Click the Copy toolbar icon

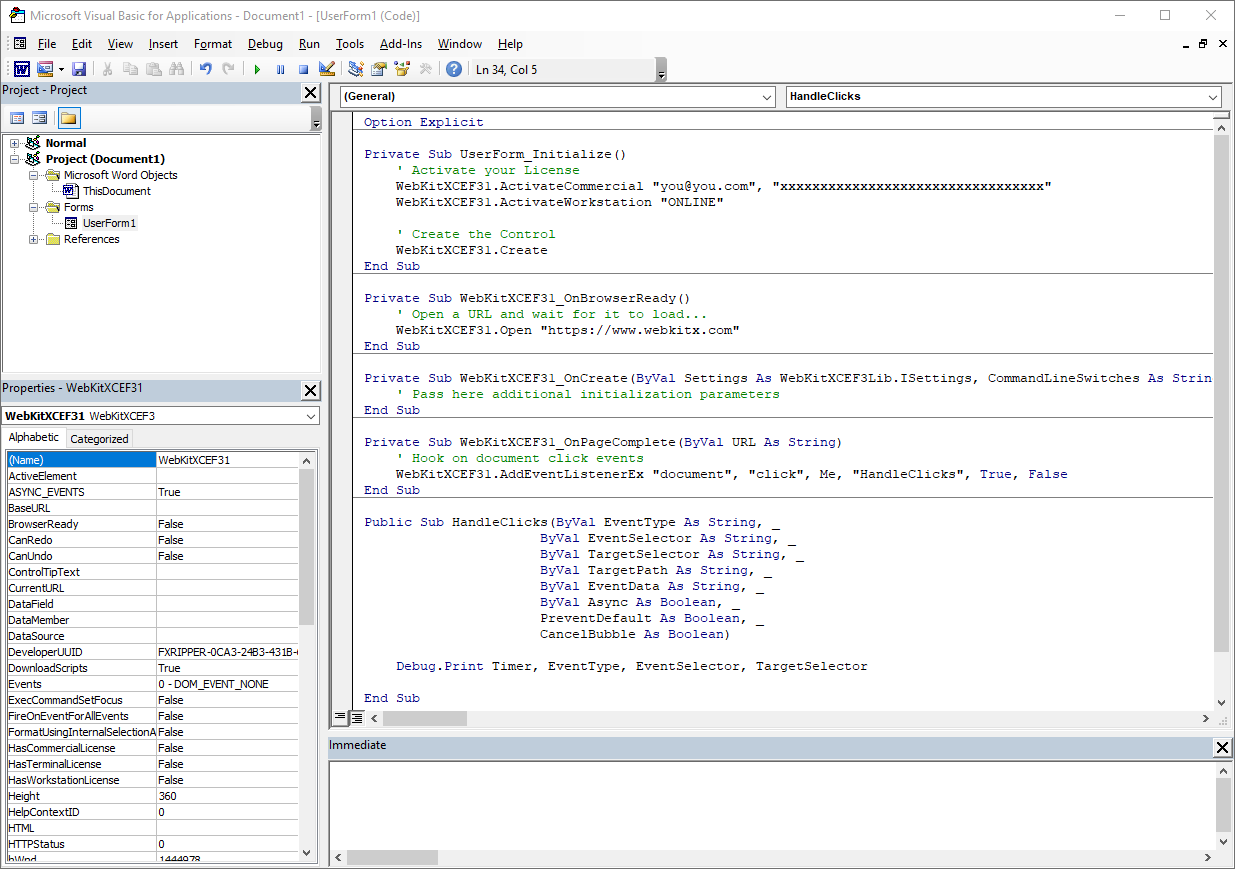coord(130,69)
